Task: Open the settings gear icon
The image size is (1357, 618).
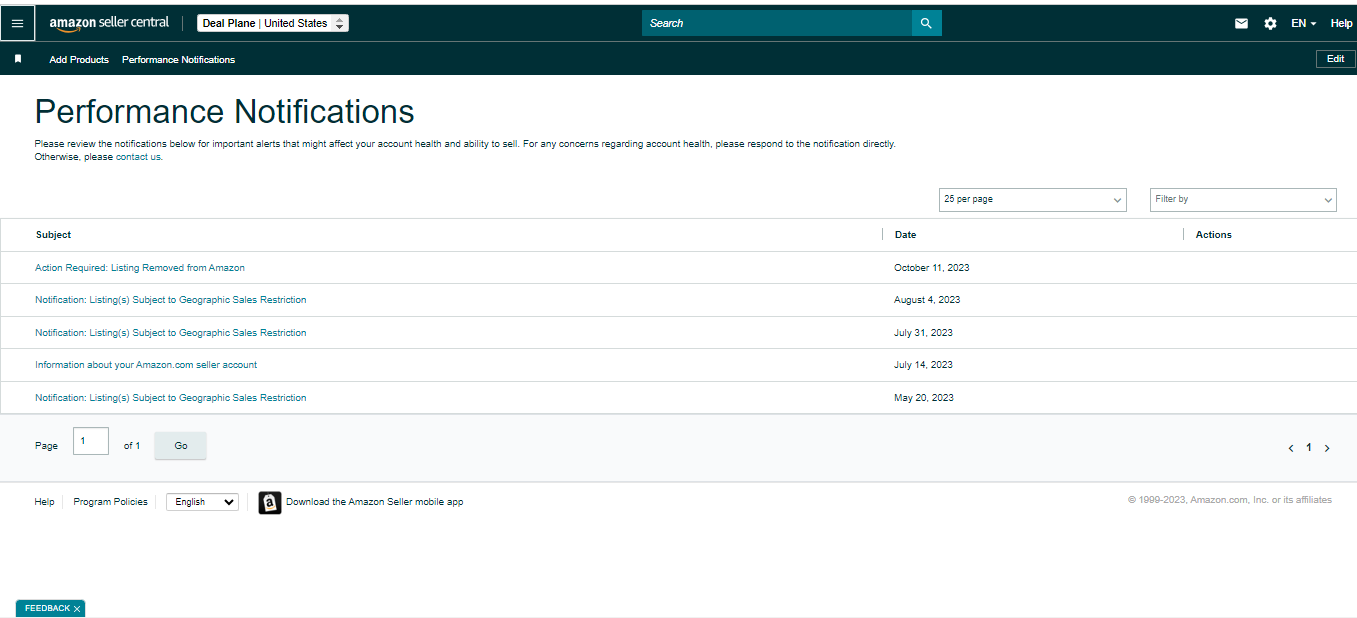Action: (x=1270, y=23)
